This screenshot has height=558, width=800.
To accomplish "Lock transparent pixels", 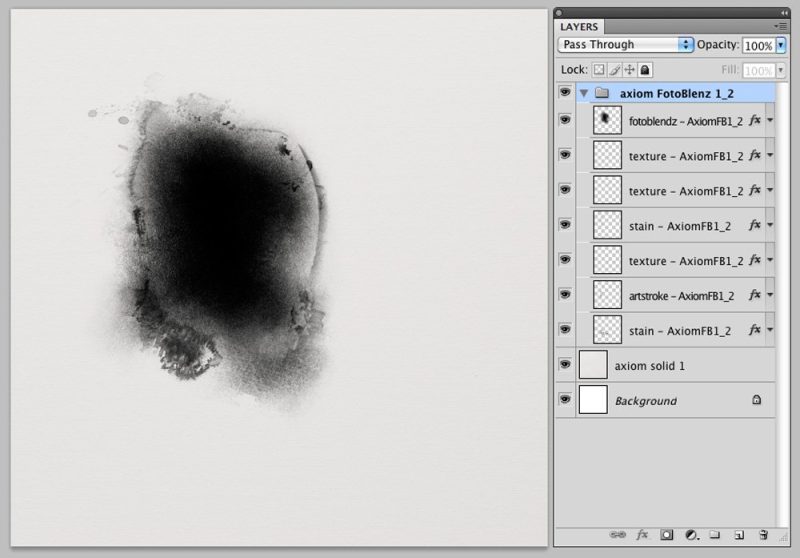I will click(599, 70).
